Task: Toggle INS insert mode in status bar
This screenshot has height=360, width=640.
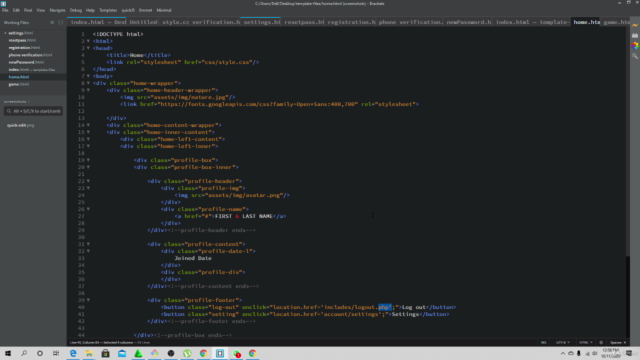Action: pos(544,342)
